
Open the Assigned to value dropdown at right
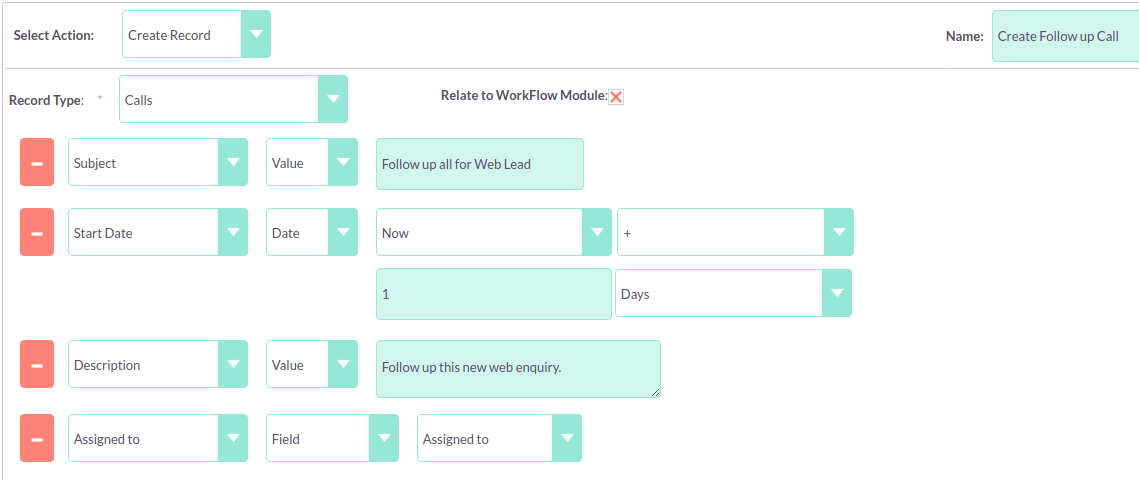point(499,439)
